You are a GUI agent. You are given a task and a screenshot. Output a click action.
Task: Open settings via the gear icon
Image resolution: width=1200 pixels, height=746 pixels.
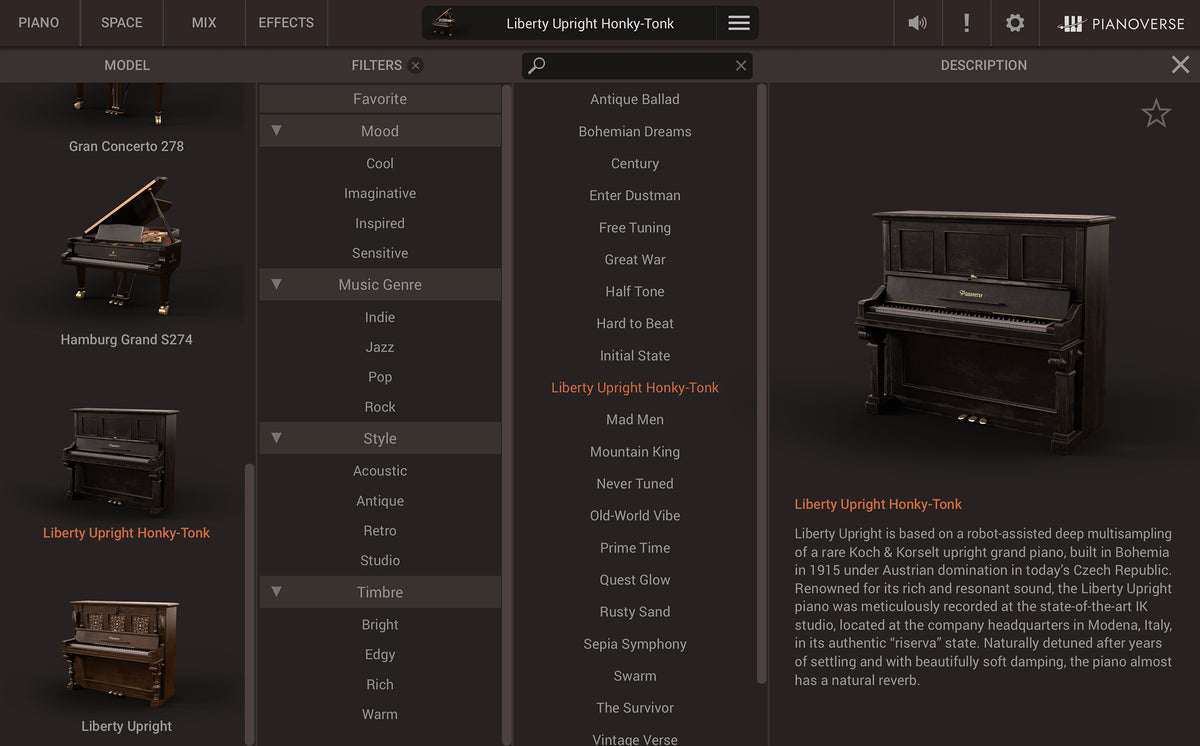1015,23
